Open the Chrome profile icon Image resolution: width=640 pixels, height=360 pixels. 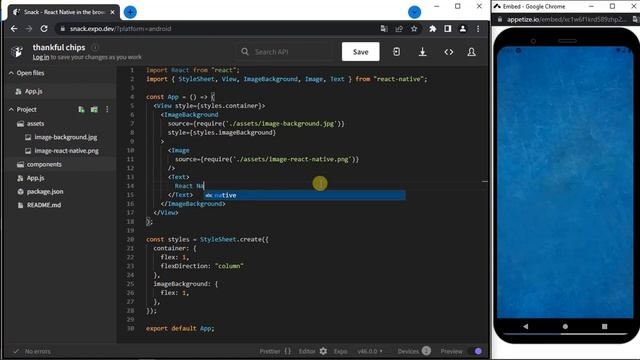463,29
